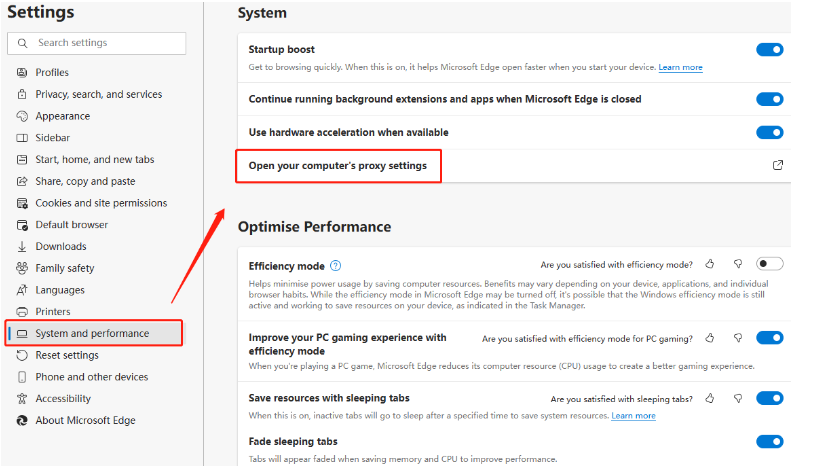This screenshot has width=818, height=473.
Task: Click thumbs down for sleeping tabs feedback
Action: 738,399
